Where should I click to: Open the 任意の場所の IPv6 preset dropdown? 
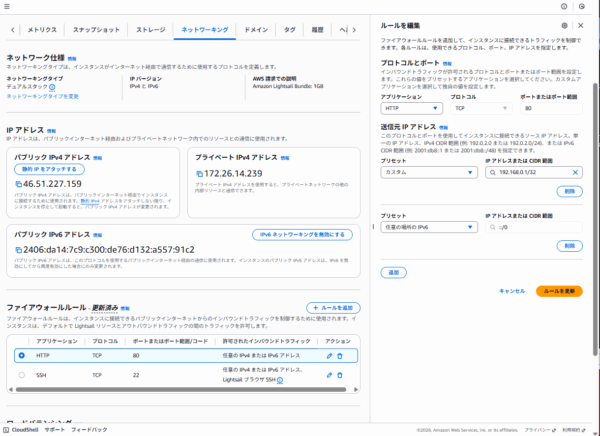coord(429,227)
